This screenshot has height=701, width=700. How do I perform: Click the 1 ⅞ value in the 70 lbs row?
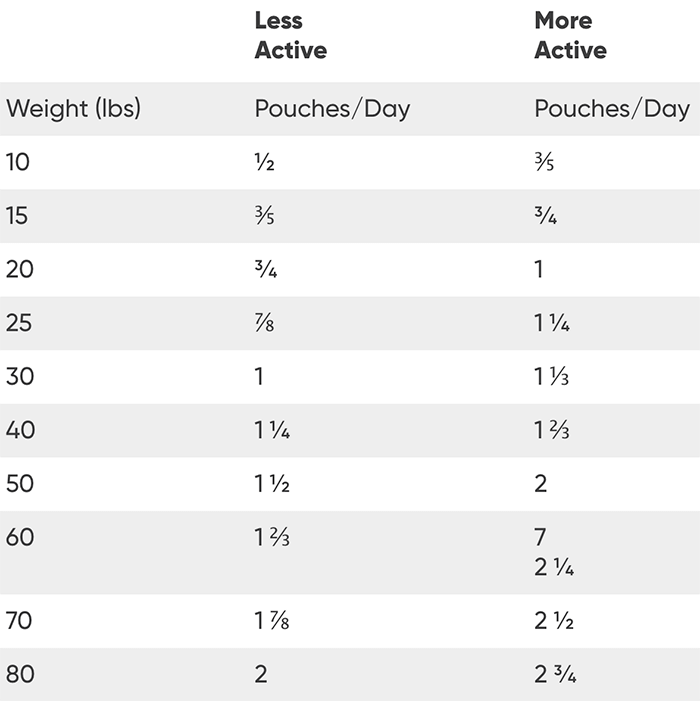pyautogui.click(x=272, y=621)
